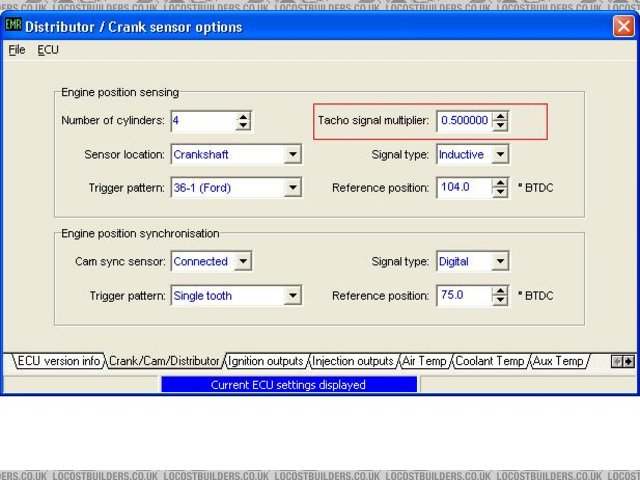The height and width of the screenshot is (480, 640).
Task: Open the ECU menu
Action: click(48, 50)
